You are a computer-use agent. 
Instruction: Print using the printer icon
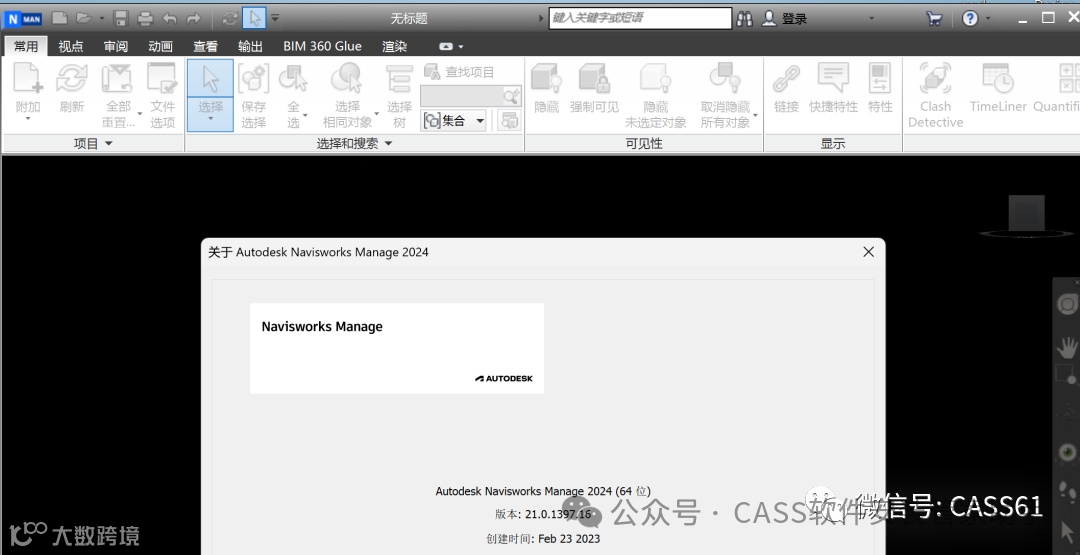coord(145,19)
